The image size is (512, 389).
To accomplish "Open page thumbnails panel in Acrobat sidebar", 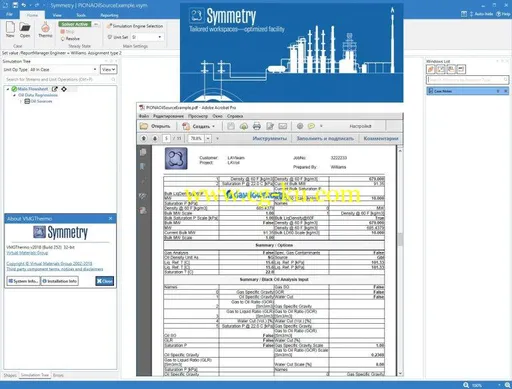I will (143, 152).
